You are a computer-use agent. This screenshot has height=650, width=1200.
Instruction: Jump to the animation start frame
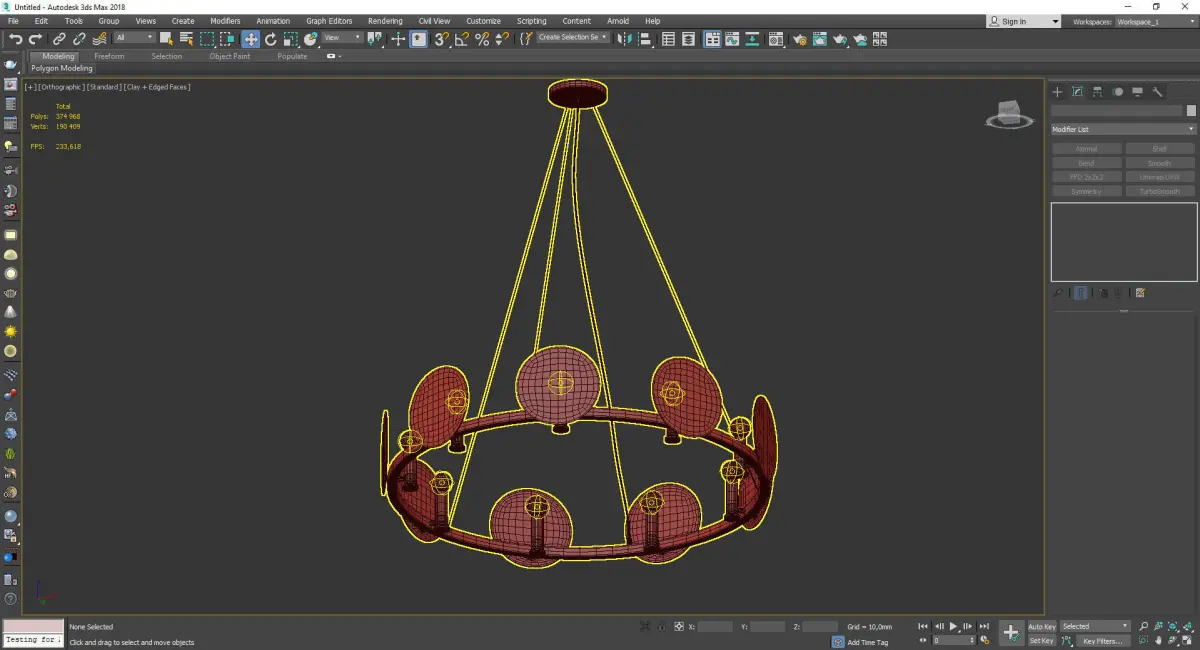coord(923,626)
